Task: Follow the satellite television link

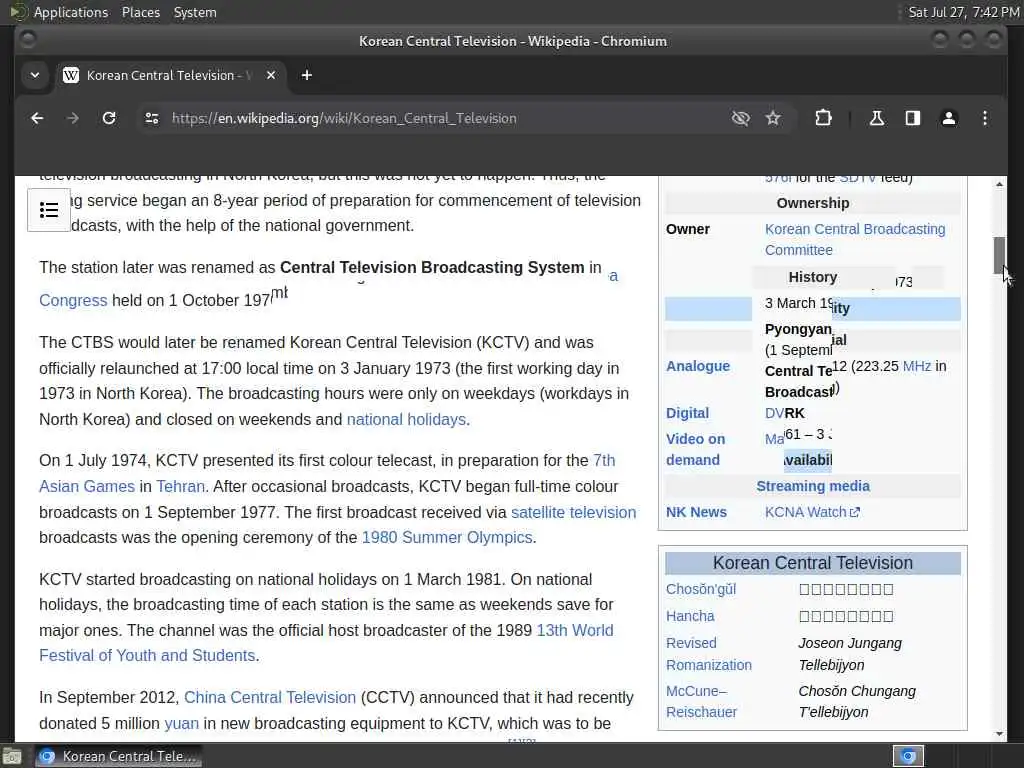Action: (573, 513)
